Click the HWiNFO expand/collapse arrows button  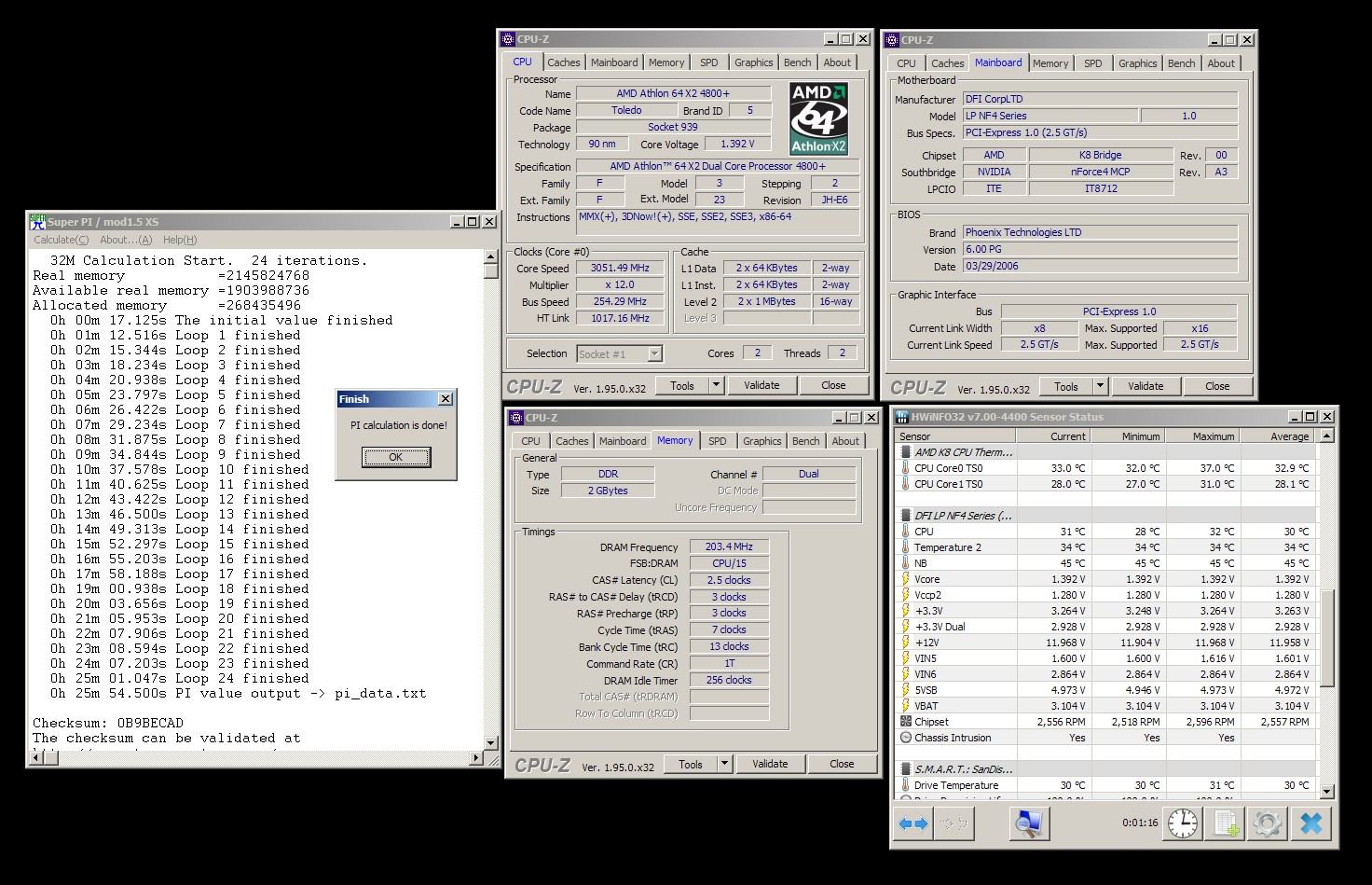pos(912,823)
